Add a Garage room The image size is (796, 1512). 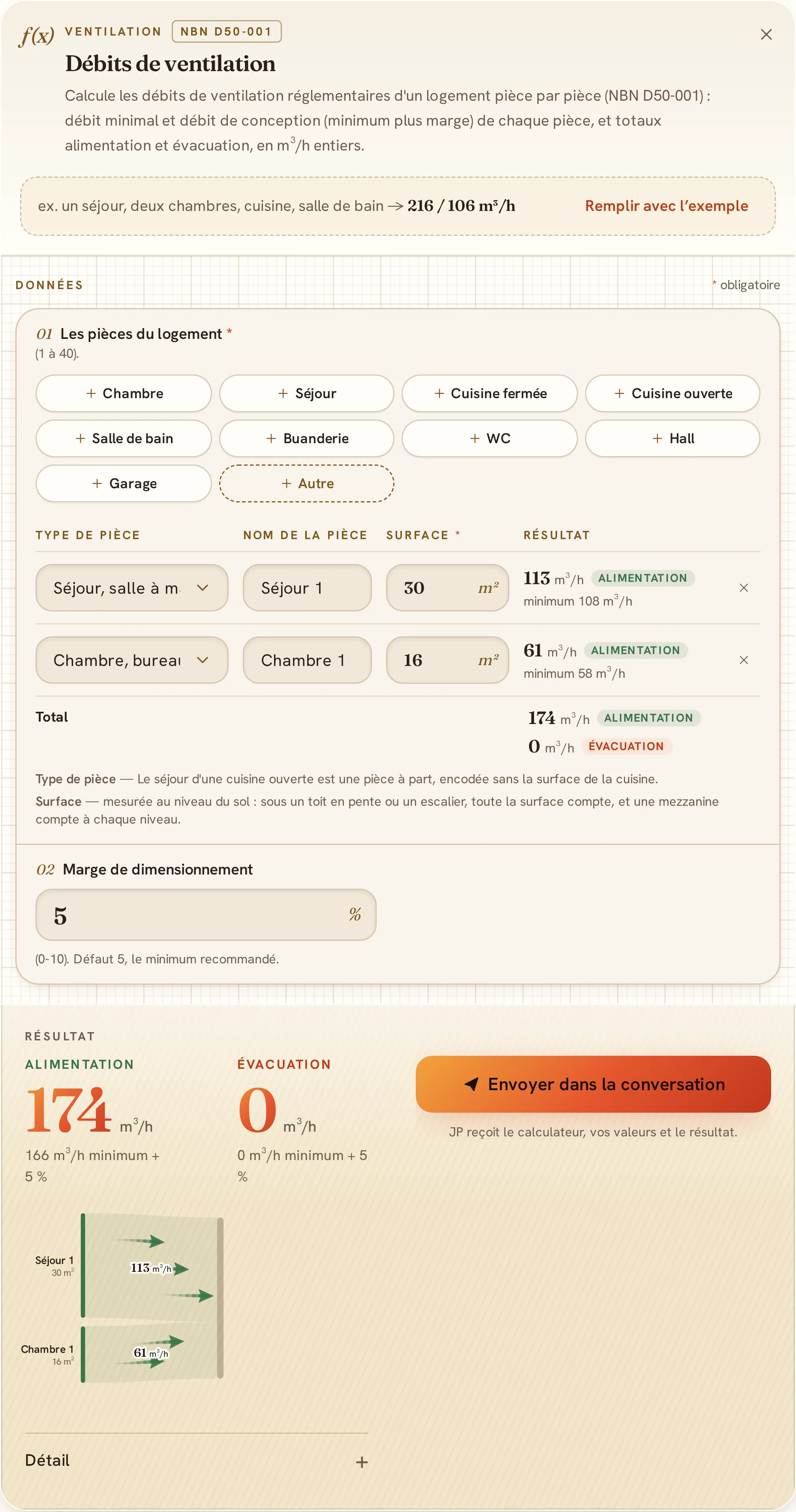124,483
